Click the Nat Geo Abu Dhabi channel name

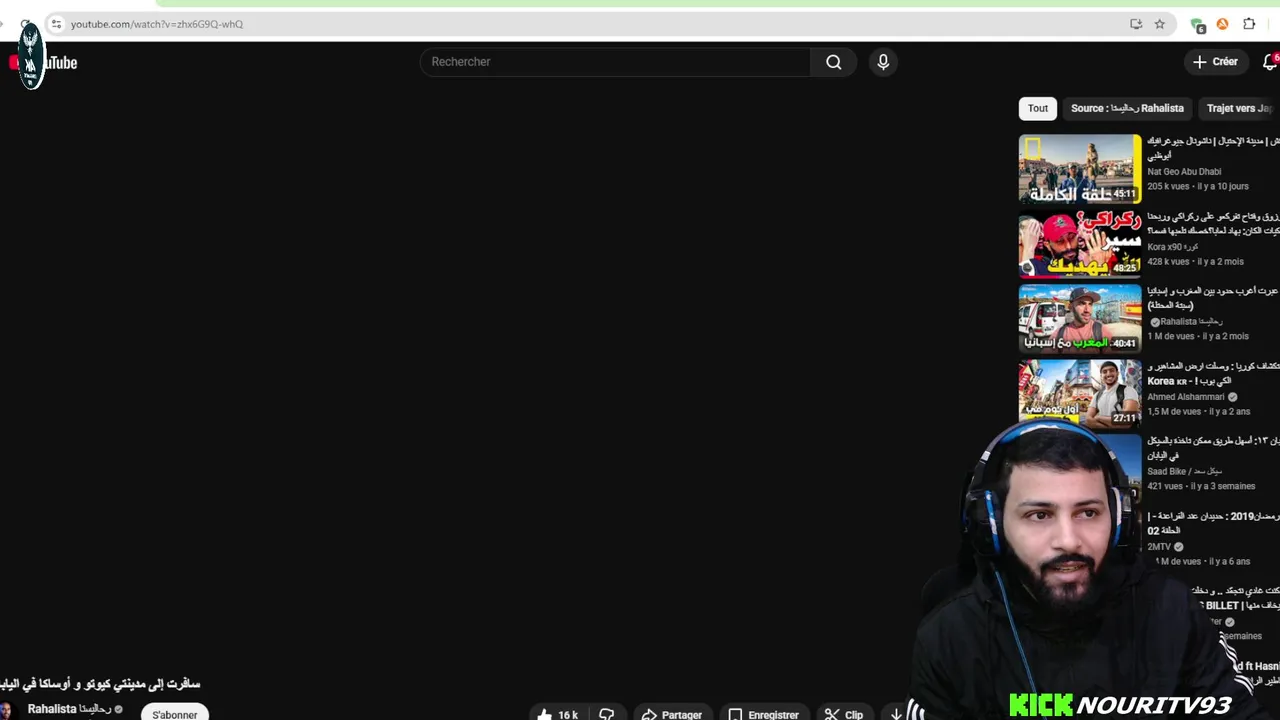pos(1184,171)
